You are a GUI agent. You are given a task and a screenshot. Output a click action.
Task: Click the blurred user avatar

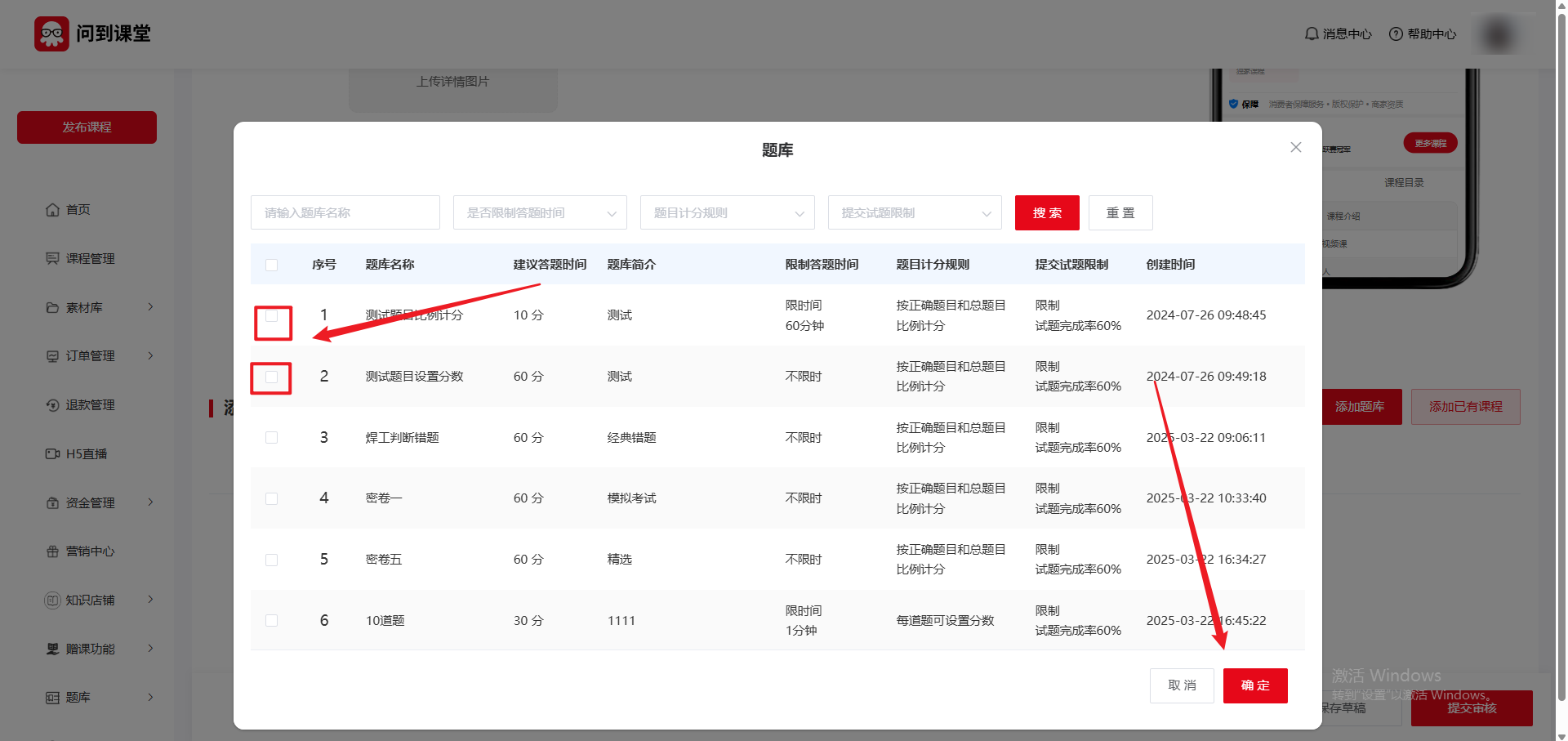point(1499,34)
